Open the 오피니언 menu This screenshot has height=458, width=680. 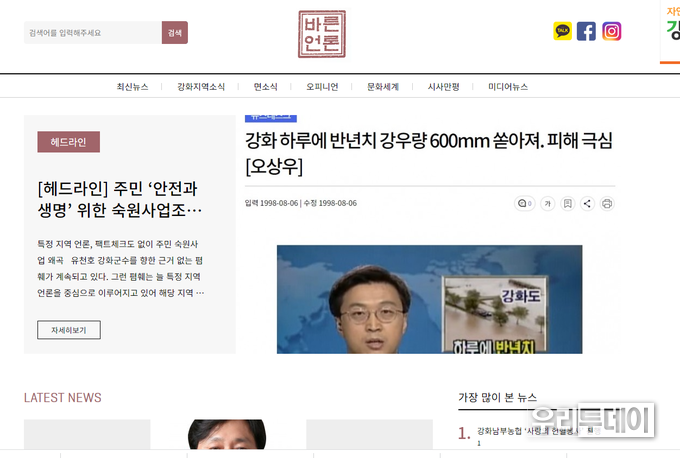tap(322, 87)
